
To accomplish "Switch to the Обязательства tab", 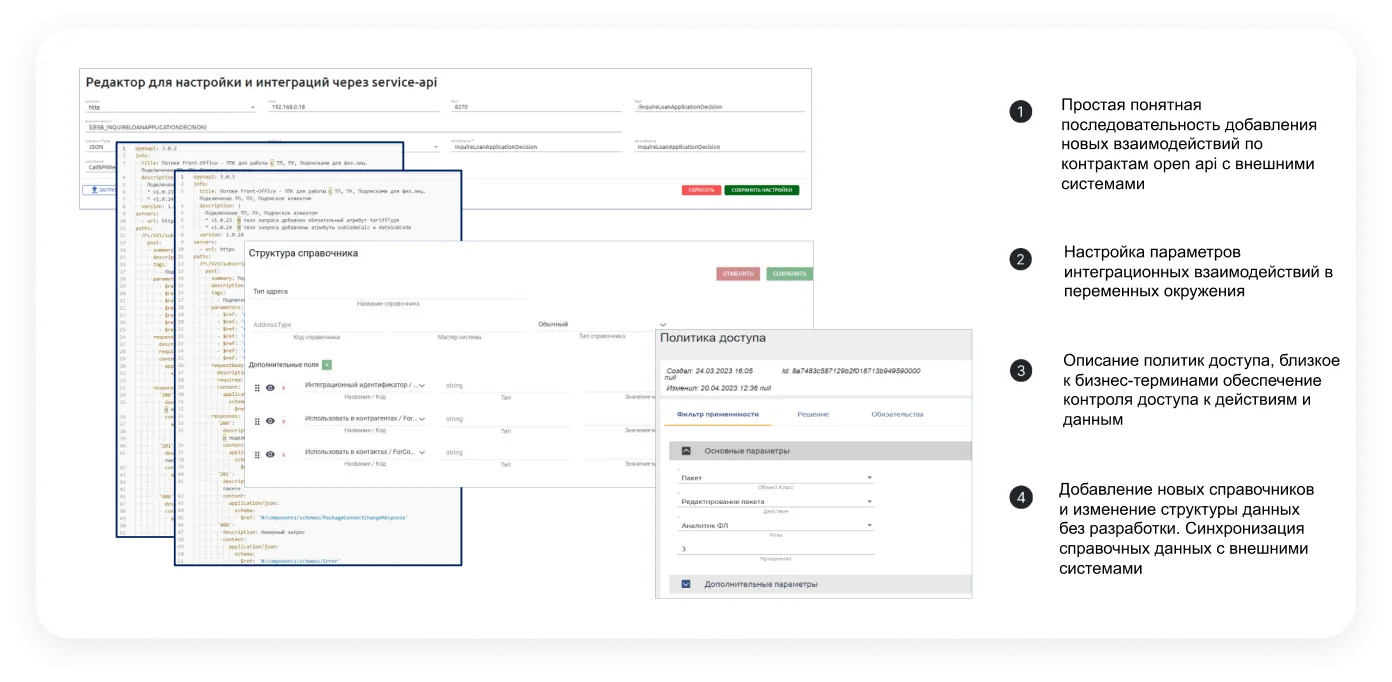I will (897, 414).
